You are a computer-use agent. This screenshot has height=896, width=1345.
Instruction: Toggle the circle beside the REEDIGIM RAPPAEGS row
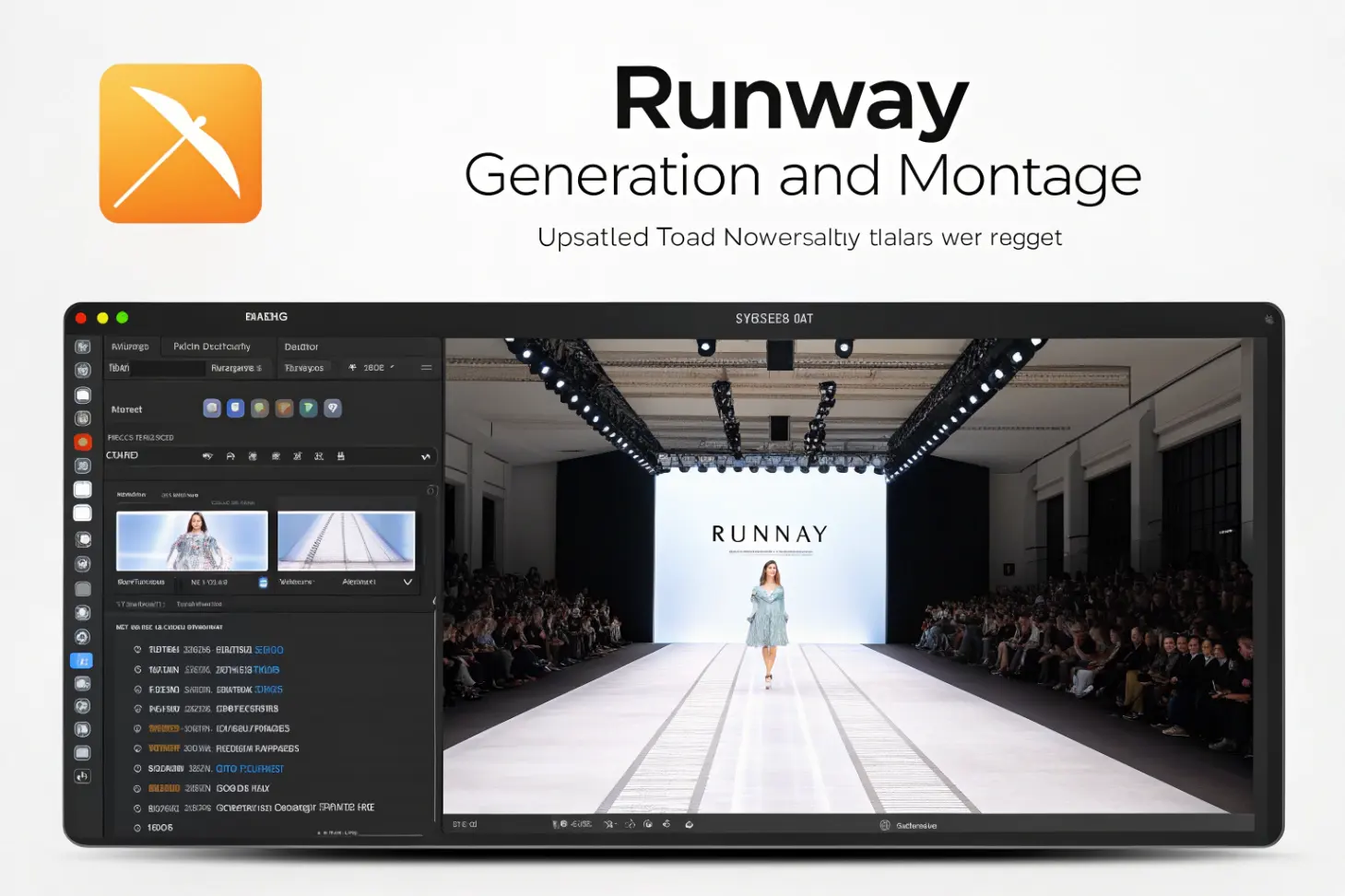(x=138, y=749)
